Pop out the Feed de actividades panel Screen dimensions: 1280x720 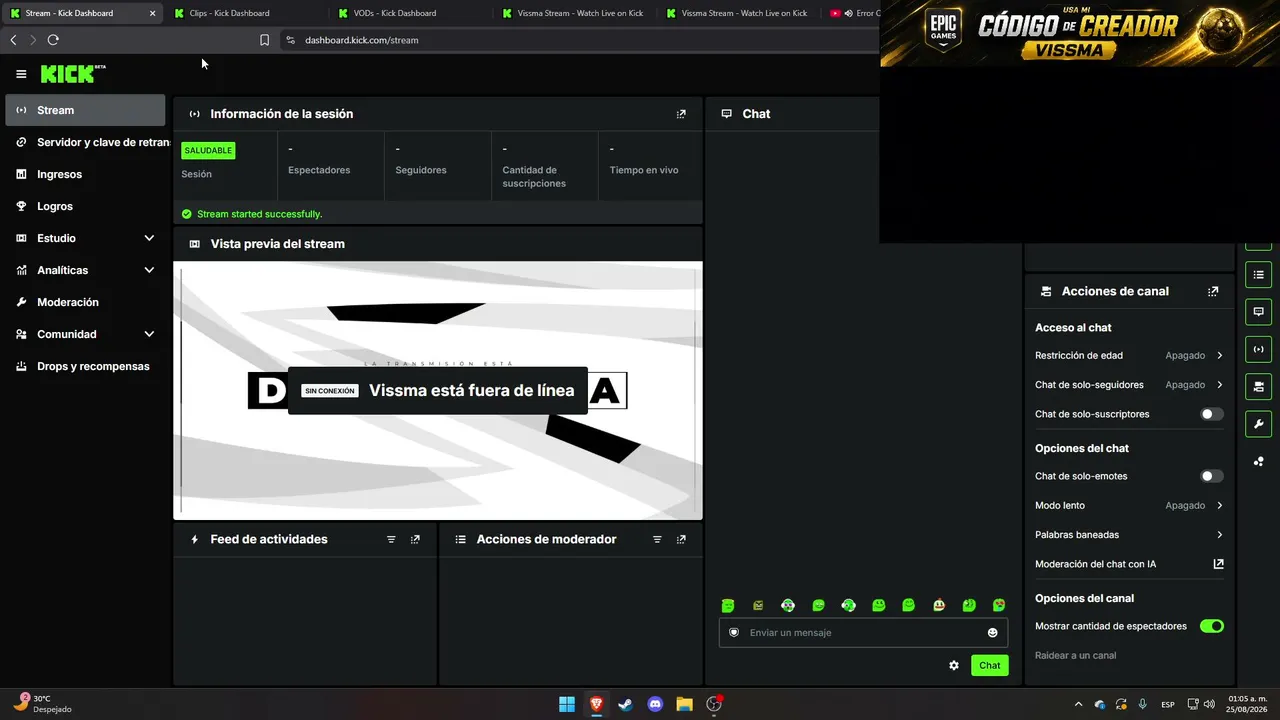pos(415,539)
